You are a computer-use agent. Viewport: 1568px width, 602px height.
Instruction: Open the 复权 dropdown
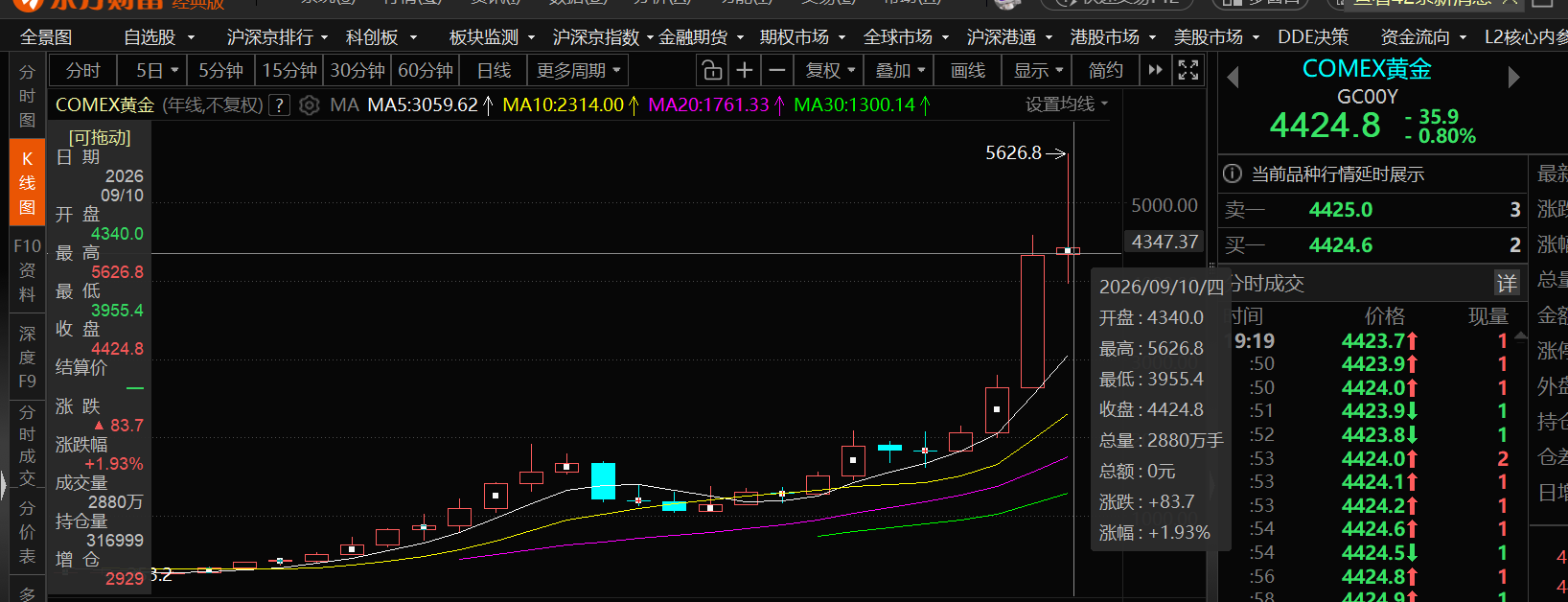tap(830, 70)
